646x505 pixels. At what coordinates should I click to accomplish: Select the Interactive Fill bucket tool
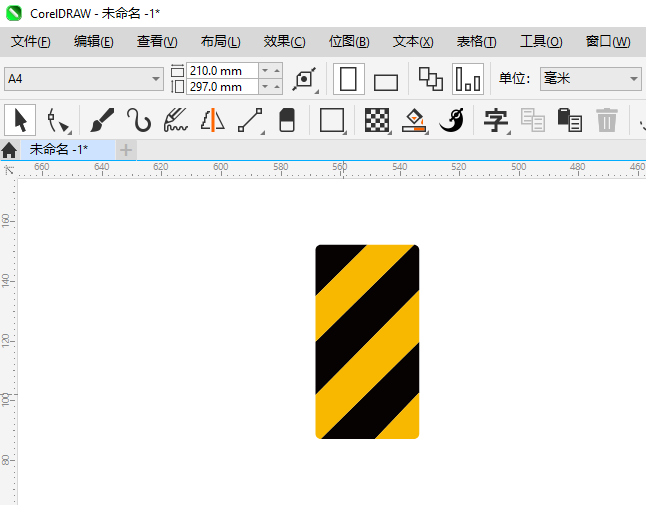click(x=414, y=120)
